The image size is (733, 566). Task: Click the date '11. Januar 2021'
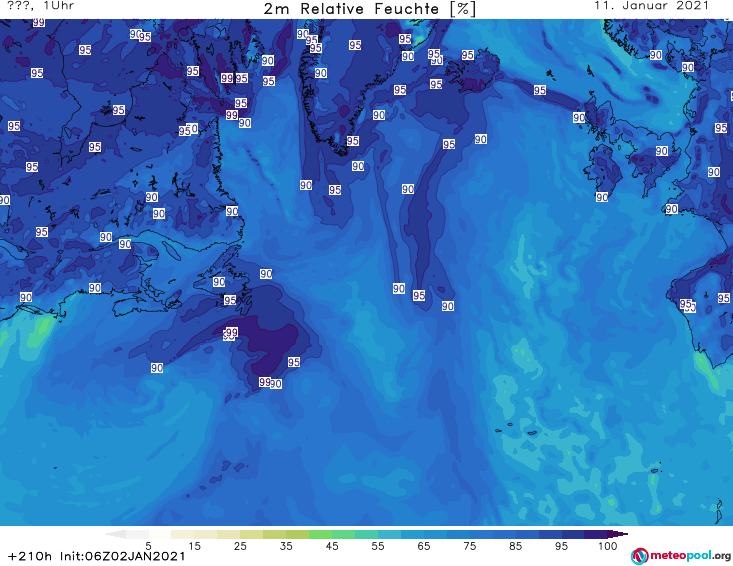tap(651, 6)
